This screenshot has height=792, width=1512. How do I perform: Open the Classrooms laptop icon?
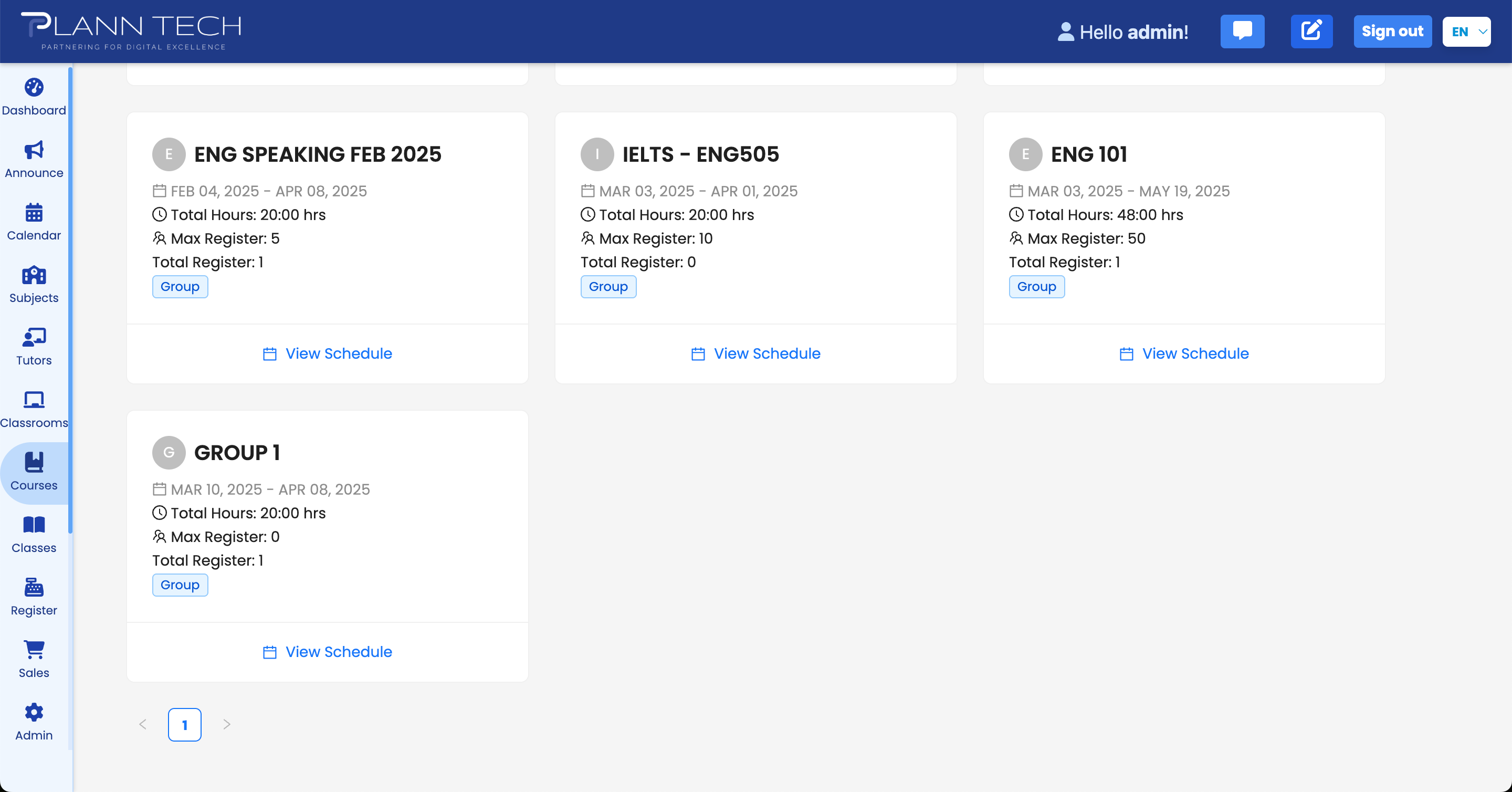tap(34, 400)
